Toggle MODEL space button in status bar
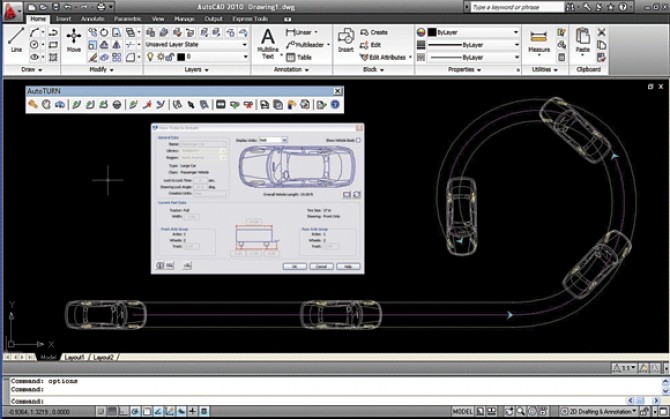This screenshot has width=670, height=419. pyautogui.click(x=462, y=411)
